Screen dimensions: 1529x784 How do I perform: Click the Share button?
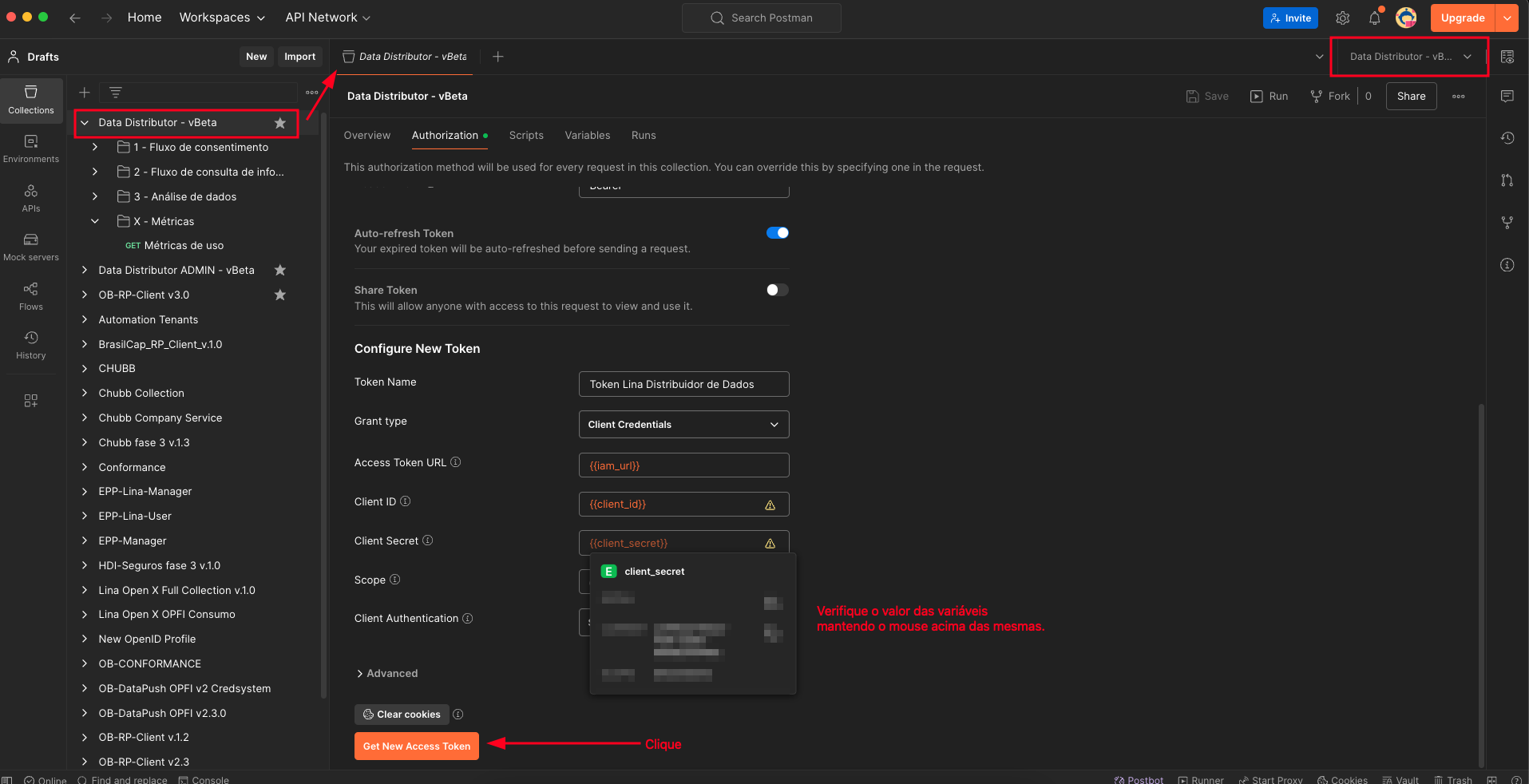[x=1411, y=97]
